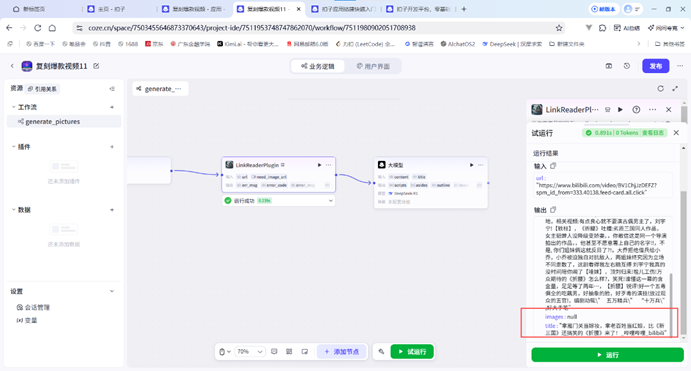The width and height of the screenshot is (691, 371).
Task: Open LinkReaderPlugin node more options
Action: click(x=328, y=165)
